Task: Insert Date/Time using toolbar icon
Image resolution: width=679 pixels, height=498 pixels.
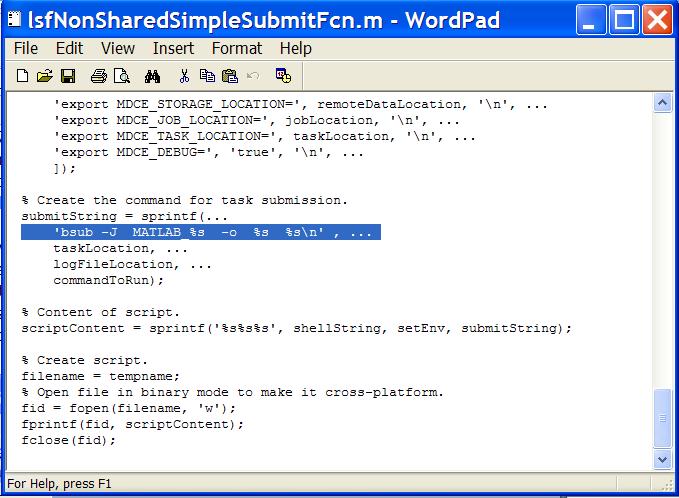Action: (283, 75)
